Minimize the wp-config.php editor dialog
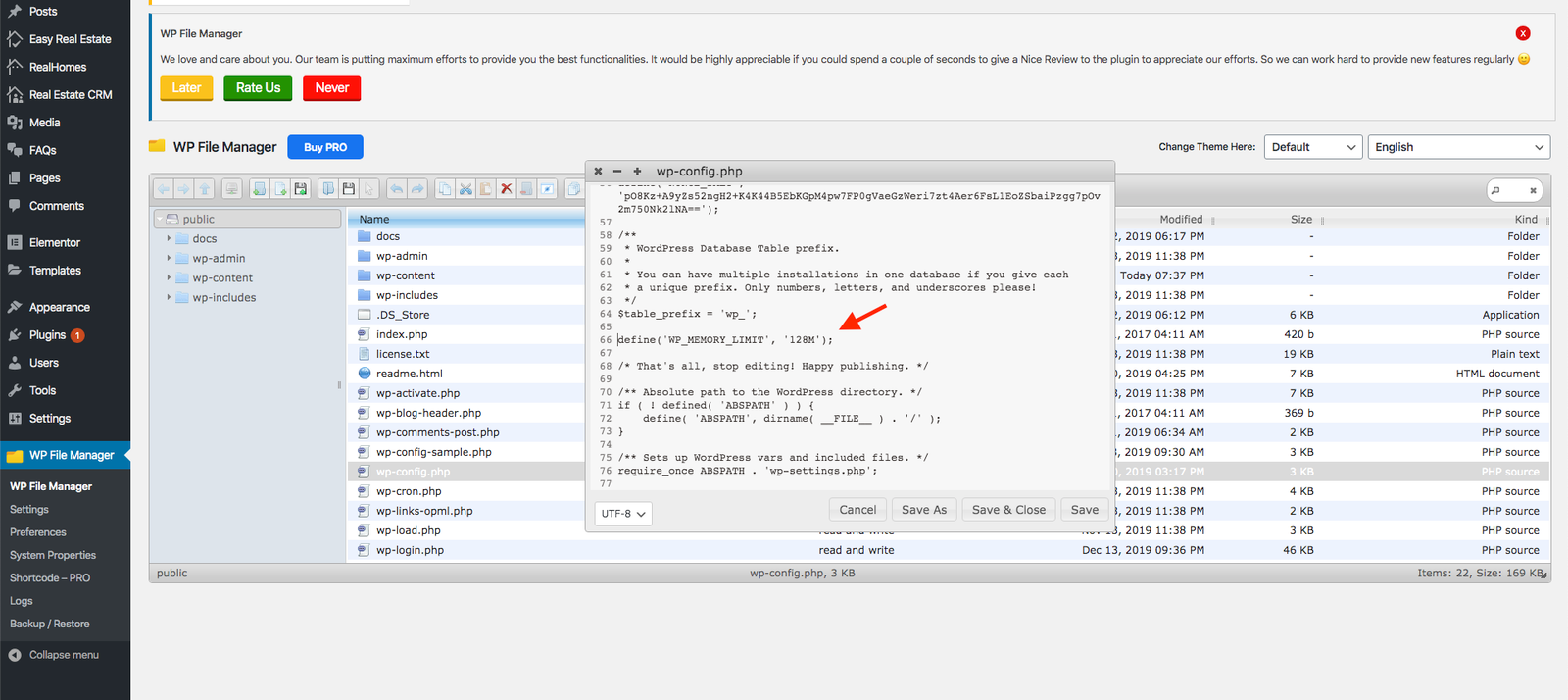Screen dimensions: 1568x700 (x=617, y=171)
